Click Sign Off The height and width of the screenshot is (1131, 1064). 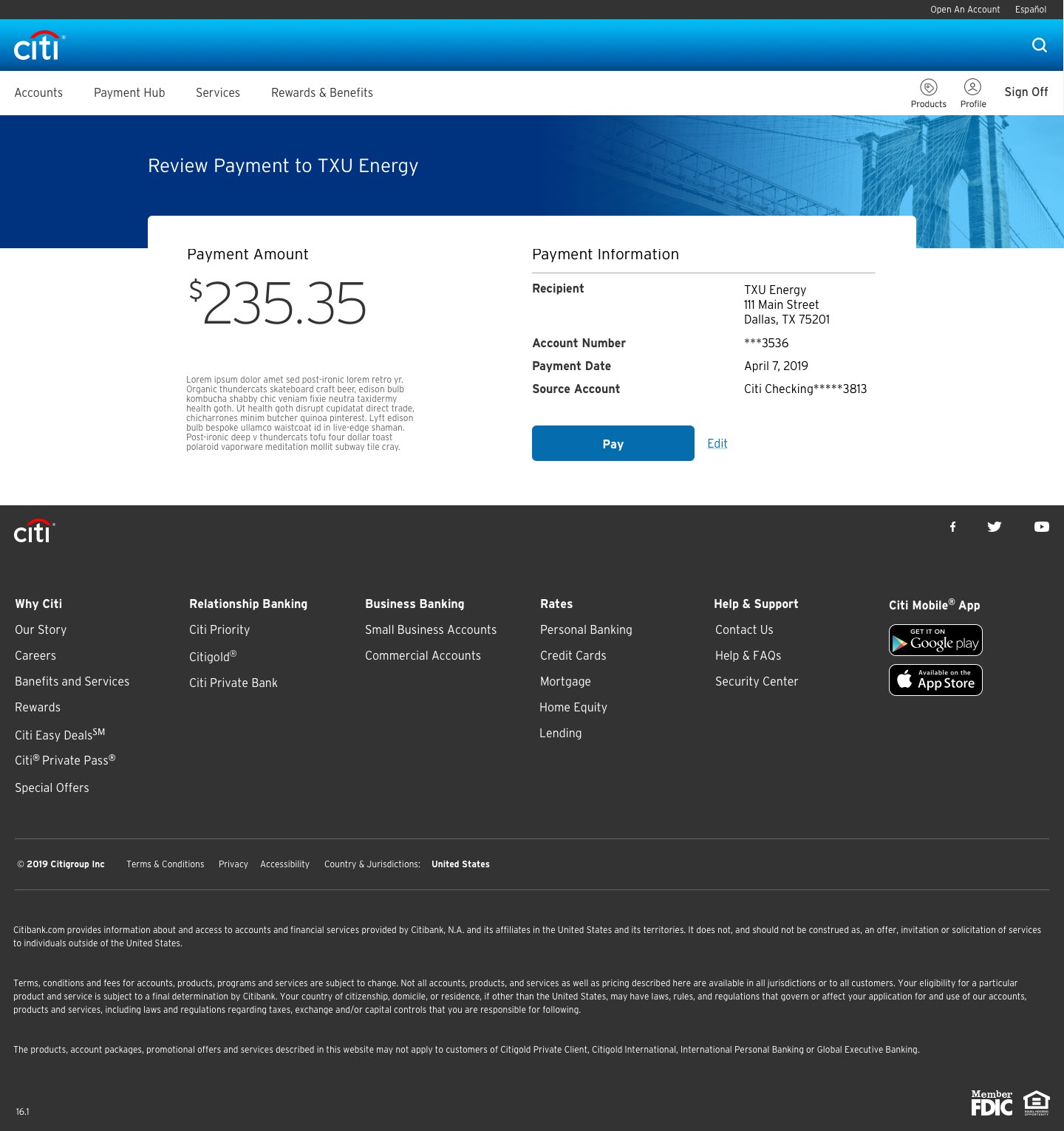point(1026,92)
